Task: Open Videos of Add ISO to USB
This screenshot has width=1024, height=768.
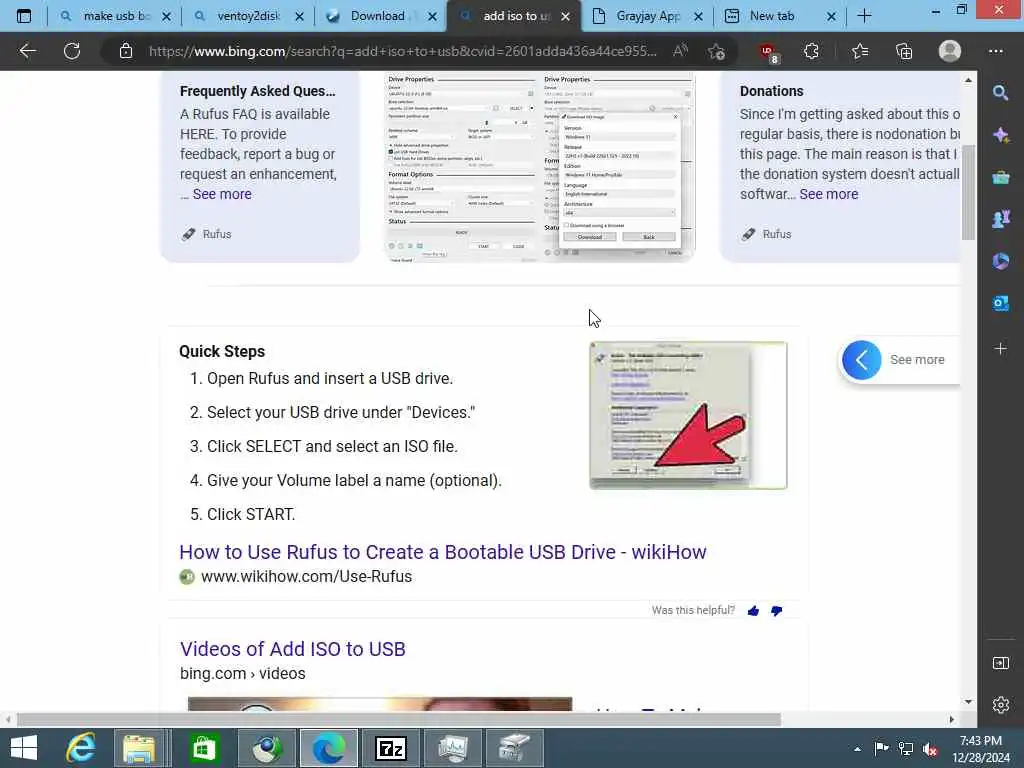Action: 293,648
